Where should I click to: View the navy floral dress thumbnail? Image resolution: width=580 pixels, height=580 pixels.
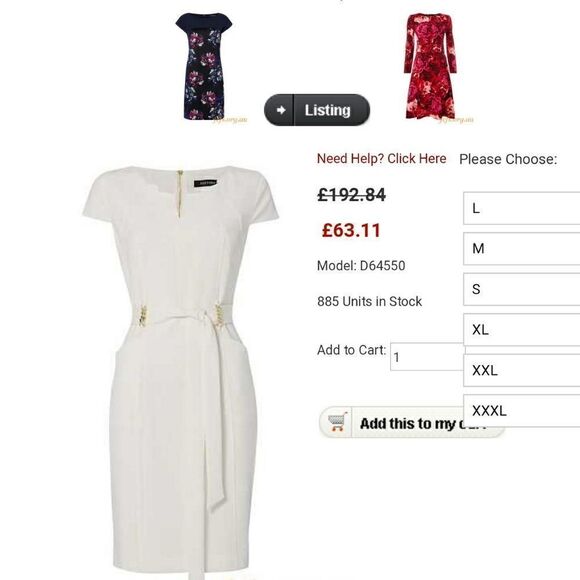pos(204,66)
